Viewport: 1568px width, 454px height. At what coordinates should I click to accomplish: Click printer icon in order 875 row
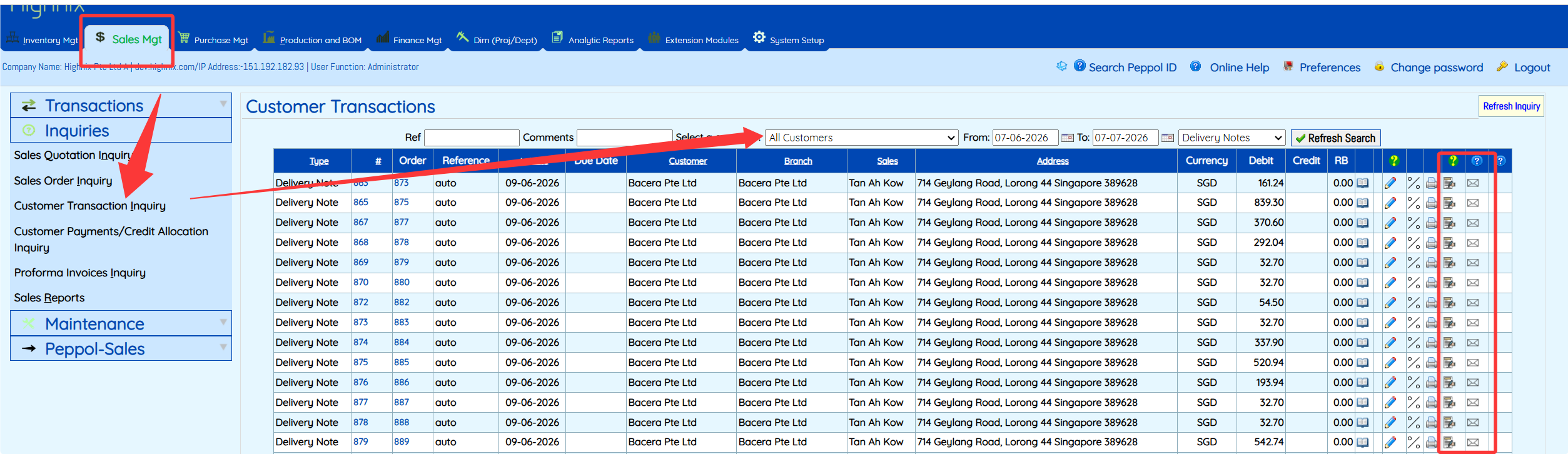pyautogui.click(x=1431, y=203)
